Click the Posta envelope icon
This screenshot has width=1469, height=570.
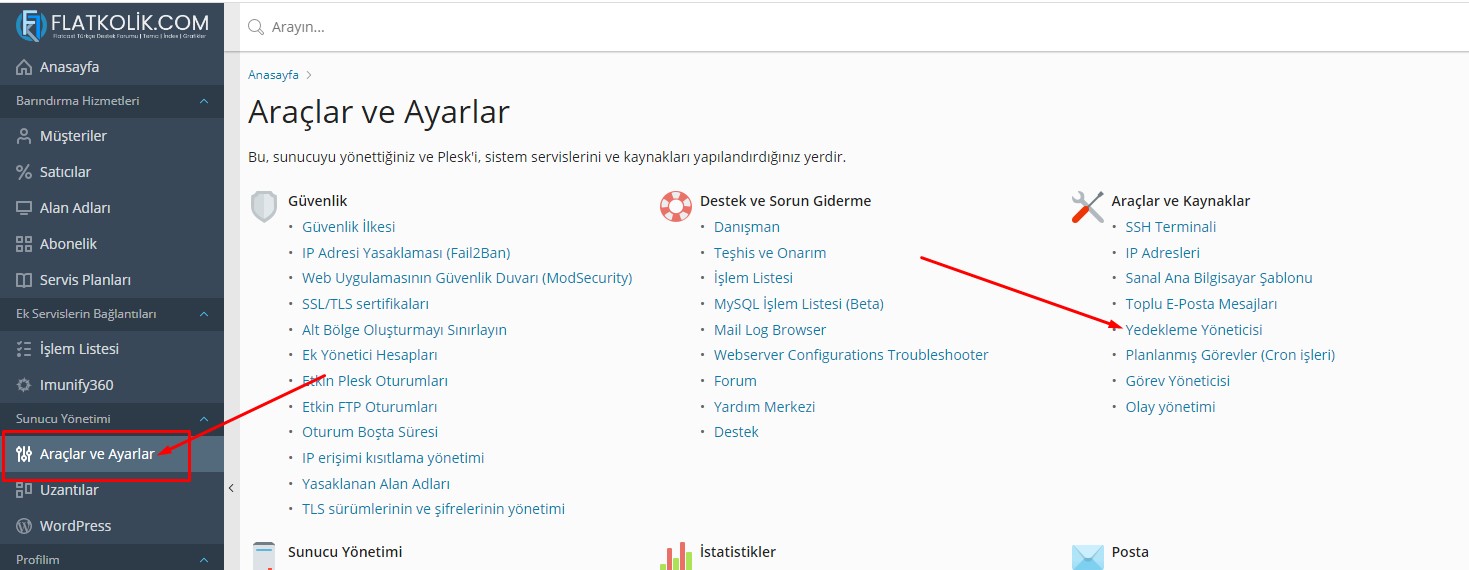[1087, 557]
